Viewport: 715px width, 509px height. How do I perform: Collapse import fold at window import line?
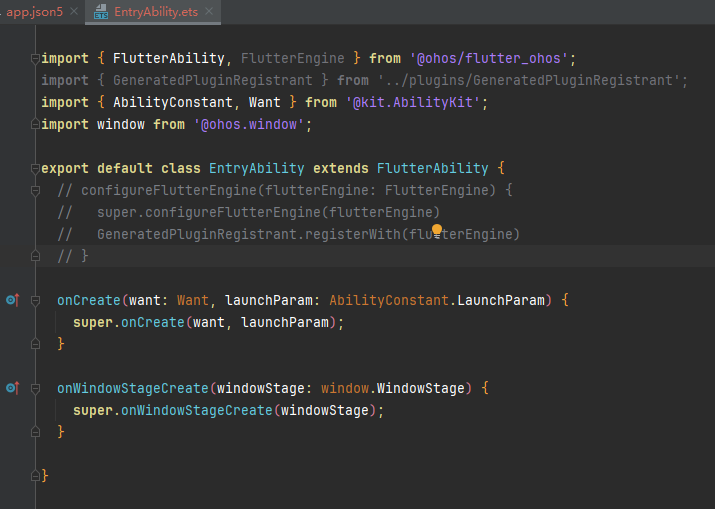pos(35,124)
